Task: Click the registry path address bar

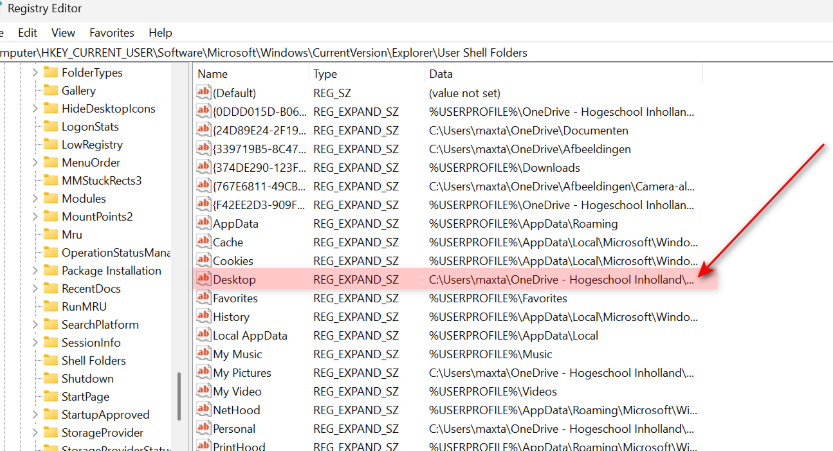Action: coord(416,53)
